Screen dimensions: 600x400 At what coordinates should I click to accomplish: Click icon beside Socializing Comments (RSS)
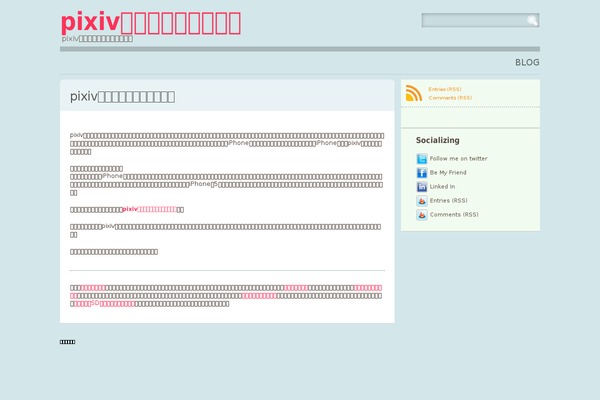tap(422, 215)
